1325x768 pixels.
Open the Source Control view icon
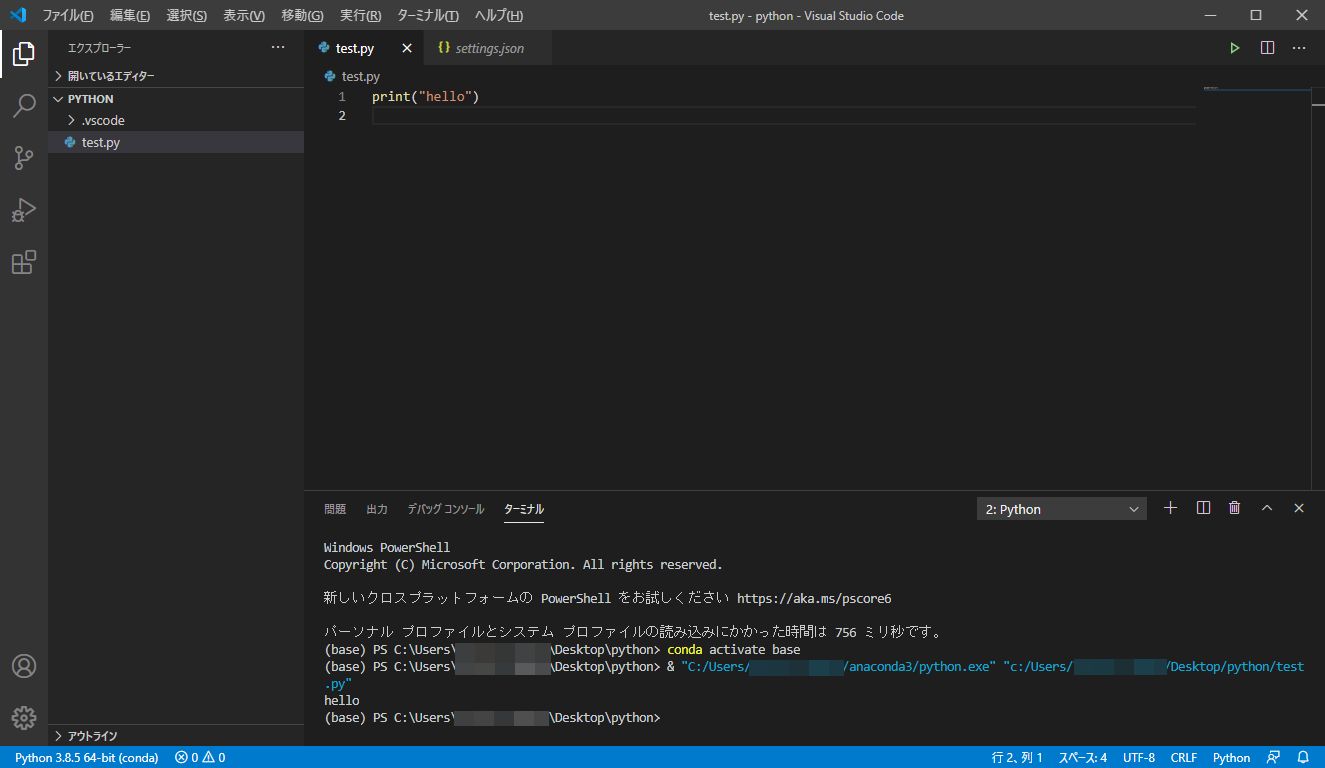click(24, 157)
